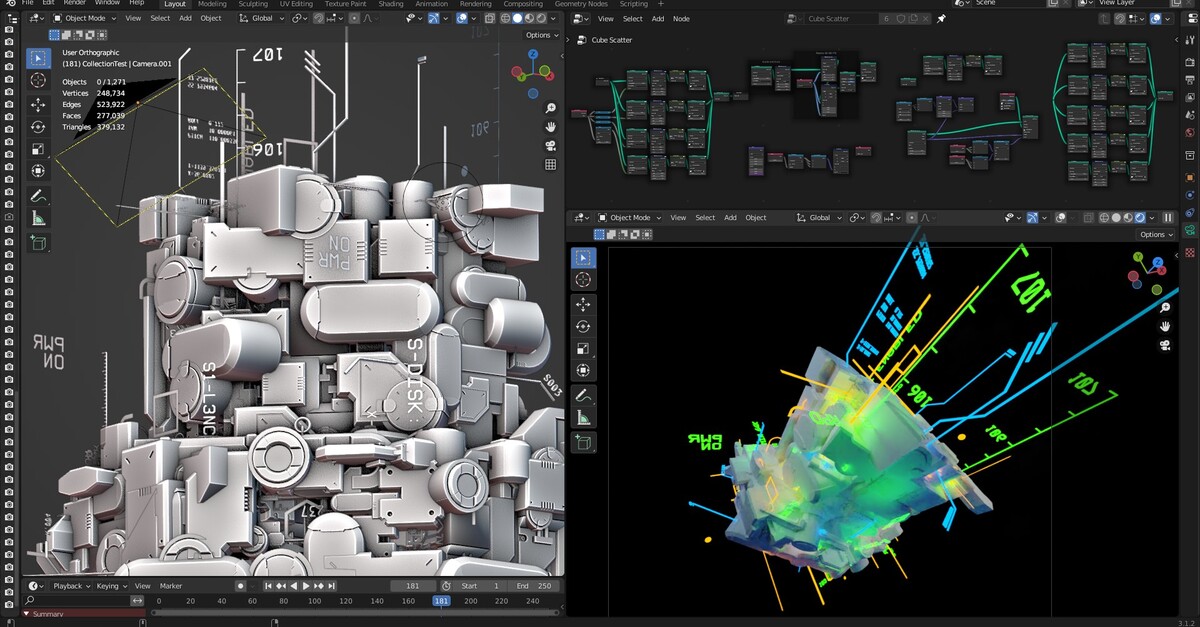The width and height of the screenshot is (1200, 627).
Task: Expand the Options dropdown in the viewport header
Action: (538, 35)
